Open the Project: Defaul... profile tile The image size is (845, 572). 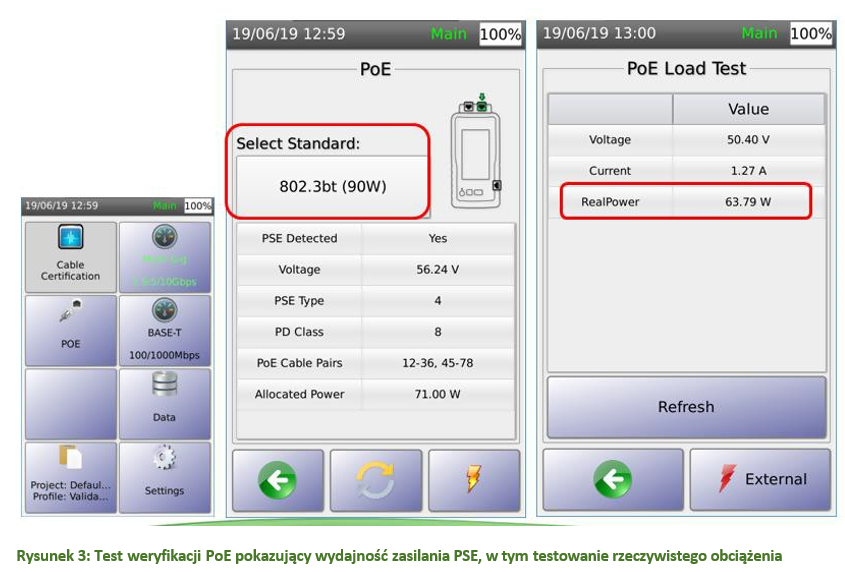click(x=71, y=477)
